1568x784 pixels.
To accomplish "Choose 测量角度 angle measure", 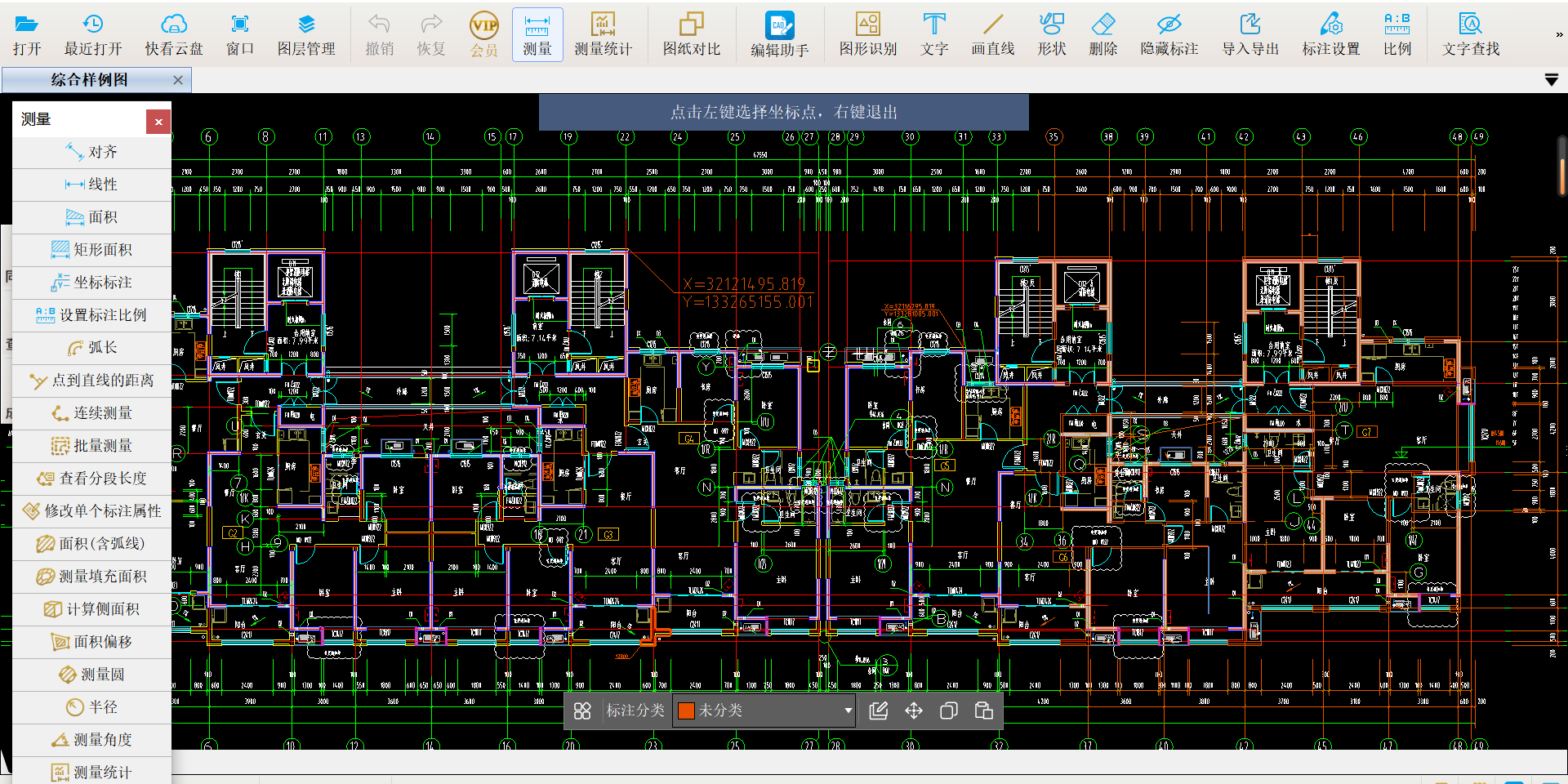I will click(91, 740).
